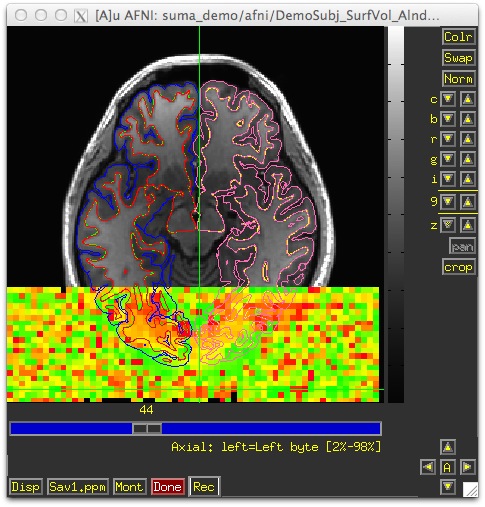Zoom out with 'z' down arrow
Viewport: 485px width, 507px height.
[x=448, y=225]
